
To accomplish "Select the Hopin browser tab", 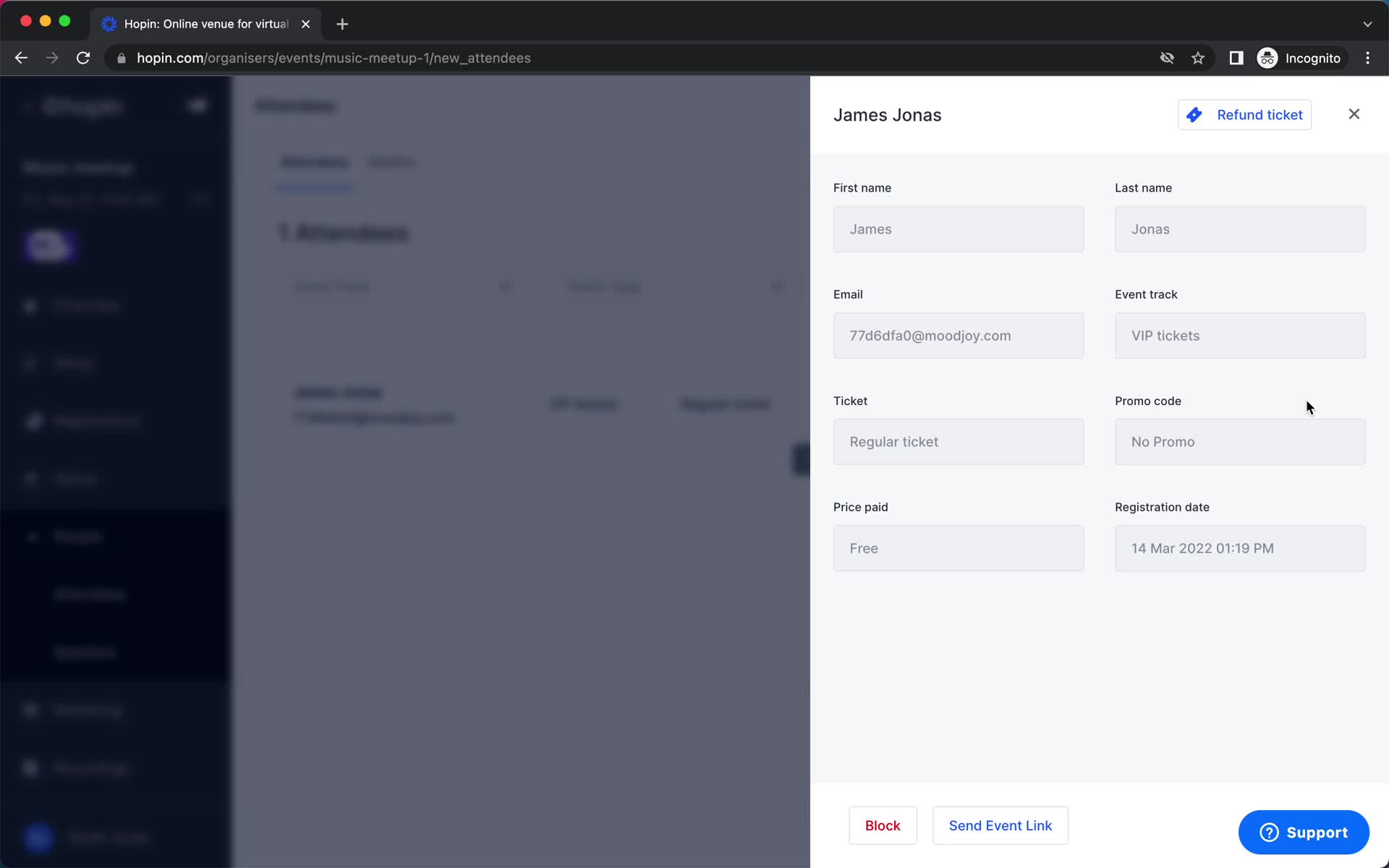I will point(206,24).
